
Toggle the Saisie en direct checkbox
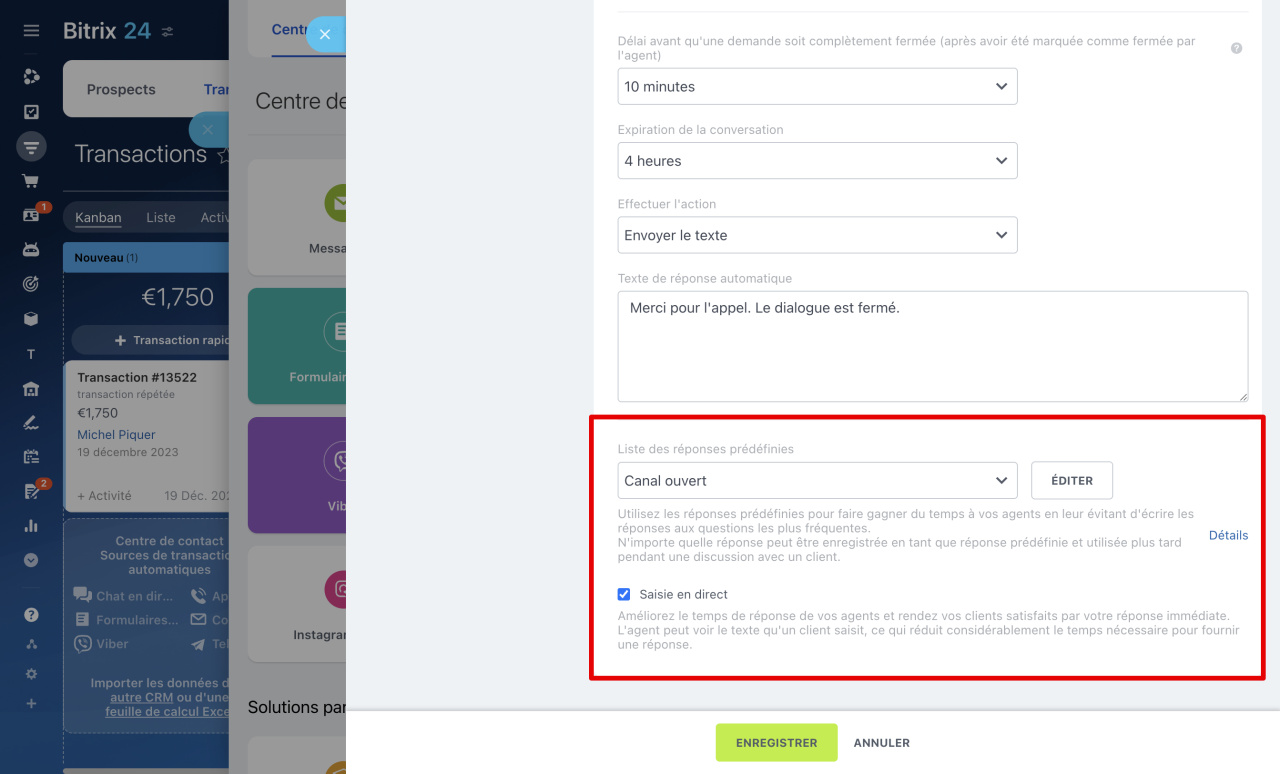(x=624, y=594)
